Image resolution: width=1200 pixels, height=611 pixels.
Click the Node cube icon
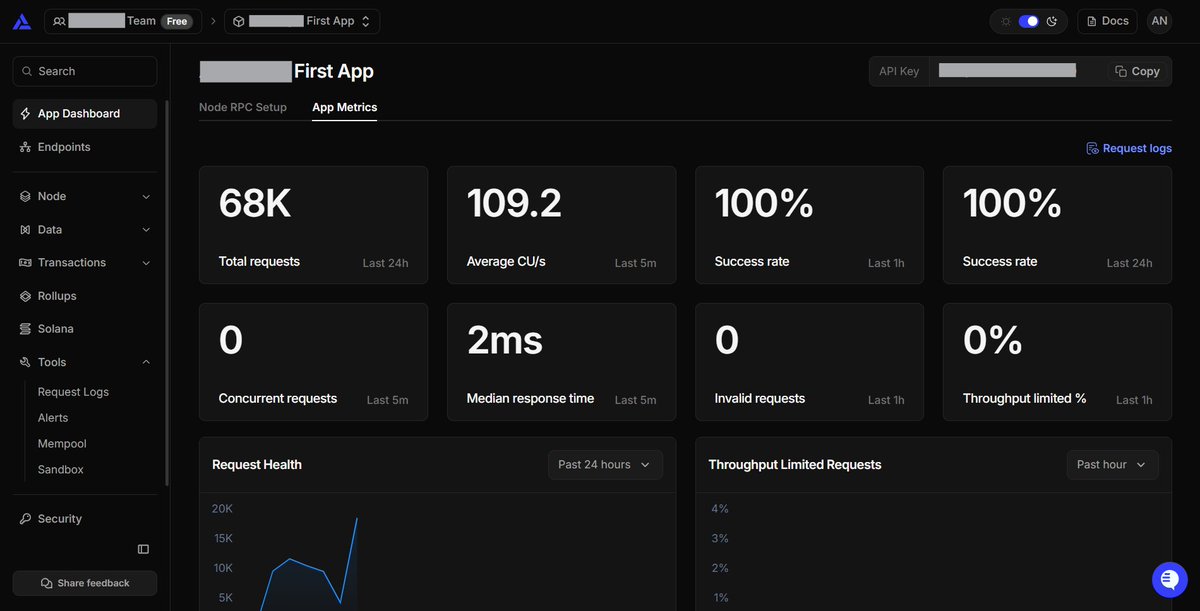click(x=25, y=197)
